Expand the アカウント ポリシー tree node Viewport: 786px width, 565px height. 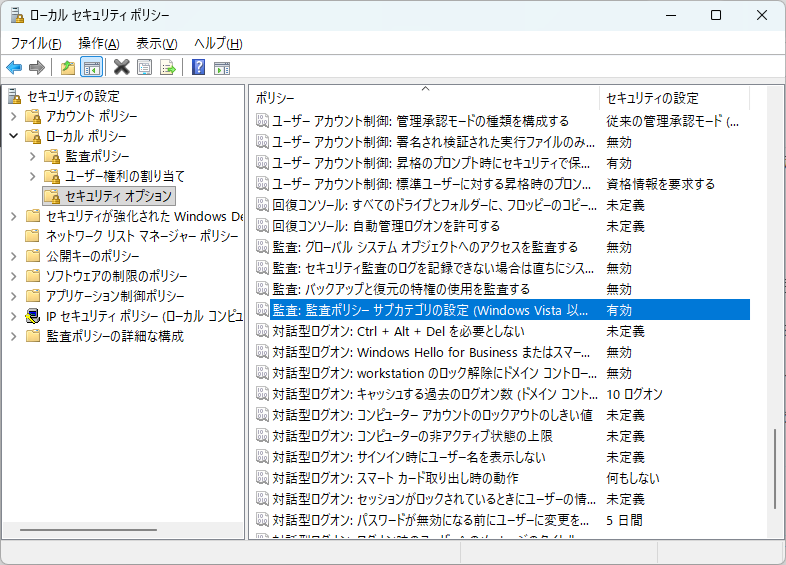(14, 116)
